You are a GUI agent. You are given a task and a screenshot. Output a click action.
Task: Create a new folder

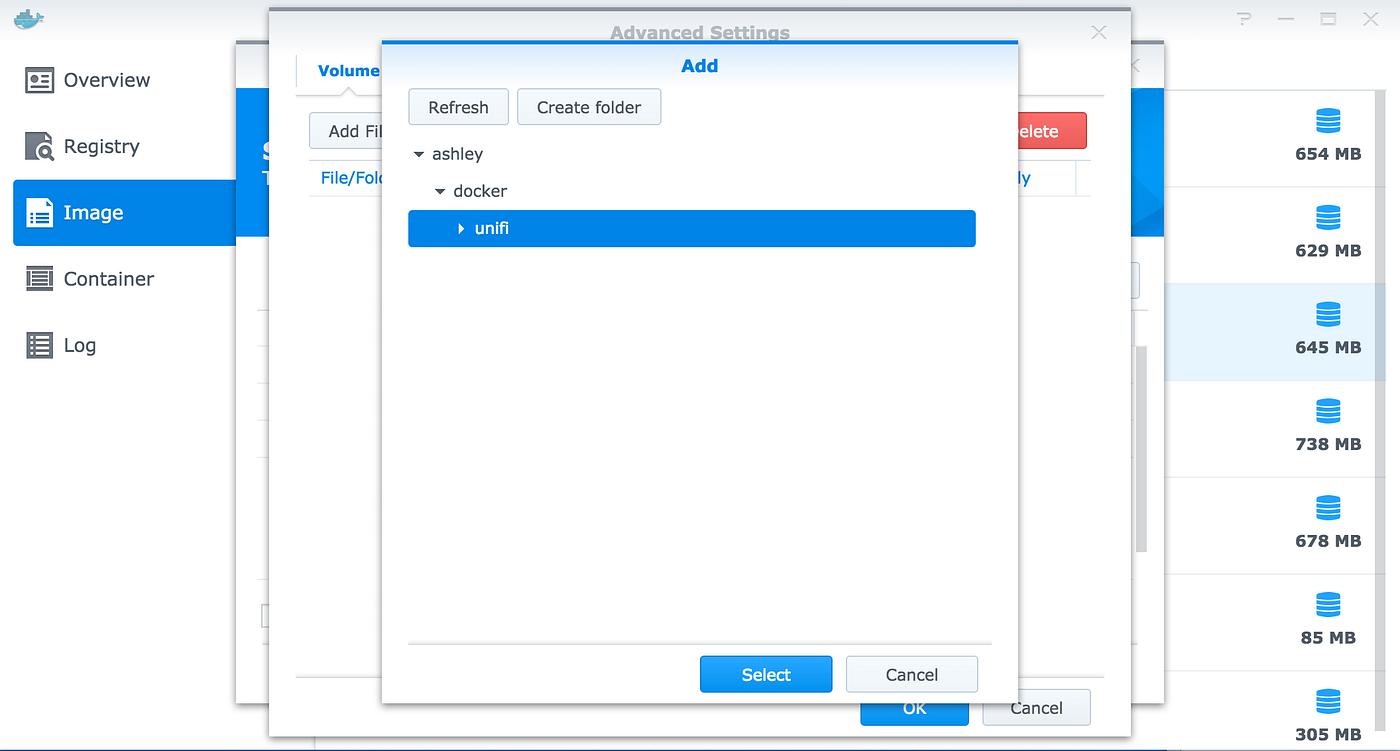point(589,106)
